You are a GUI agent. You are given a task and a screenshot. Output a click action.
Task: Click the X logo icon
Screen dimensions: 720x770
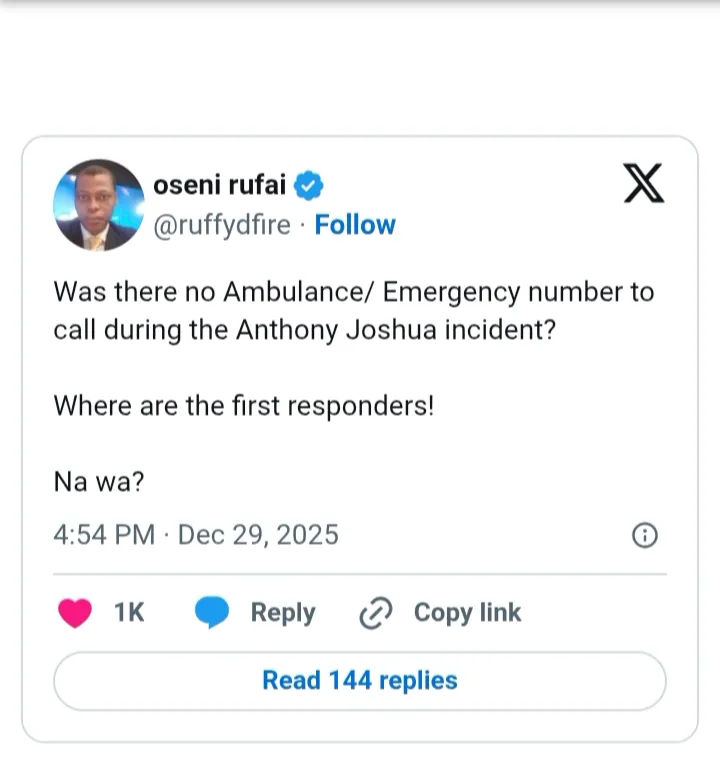click(644, 183)
